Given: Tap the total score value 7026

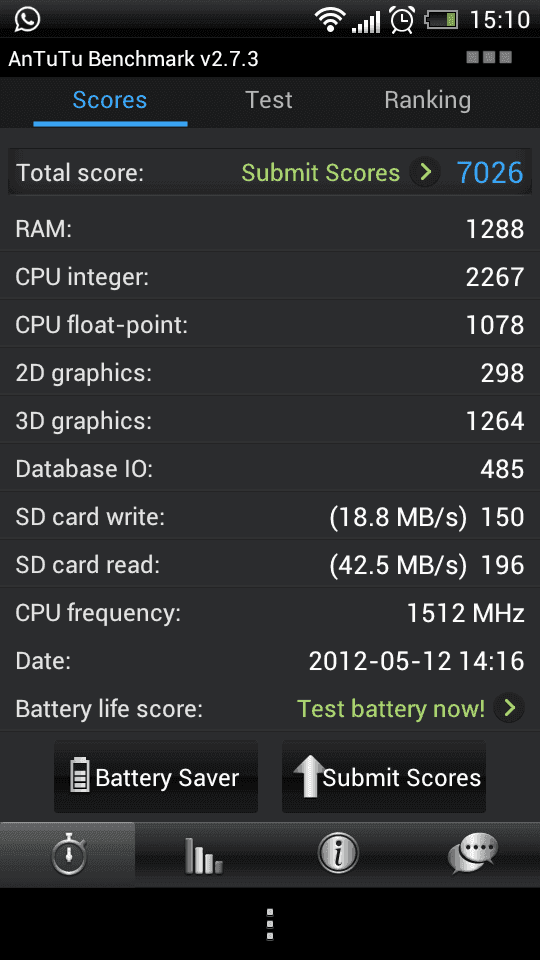Looking at the screenshot, I should (x=490, y=173).
